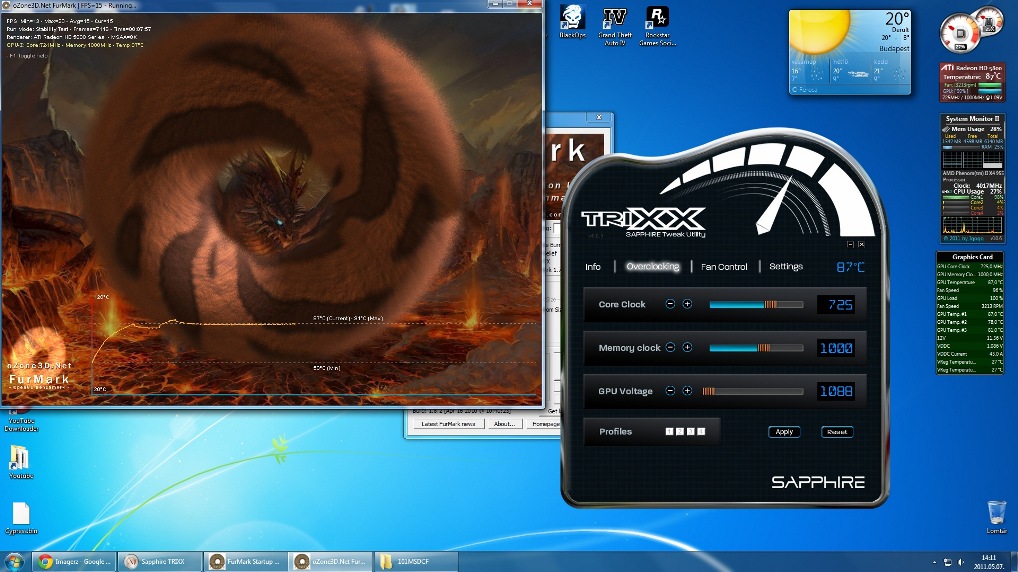1018x572 pixels.
Task: Increase Core Clock with the plus icon
Action: [x=687, y=304]
